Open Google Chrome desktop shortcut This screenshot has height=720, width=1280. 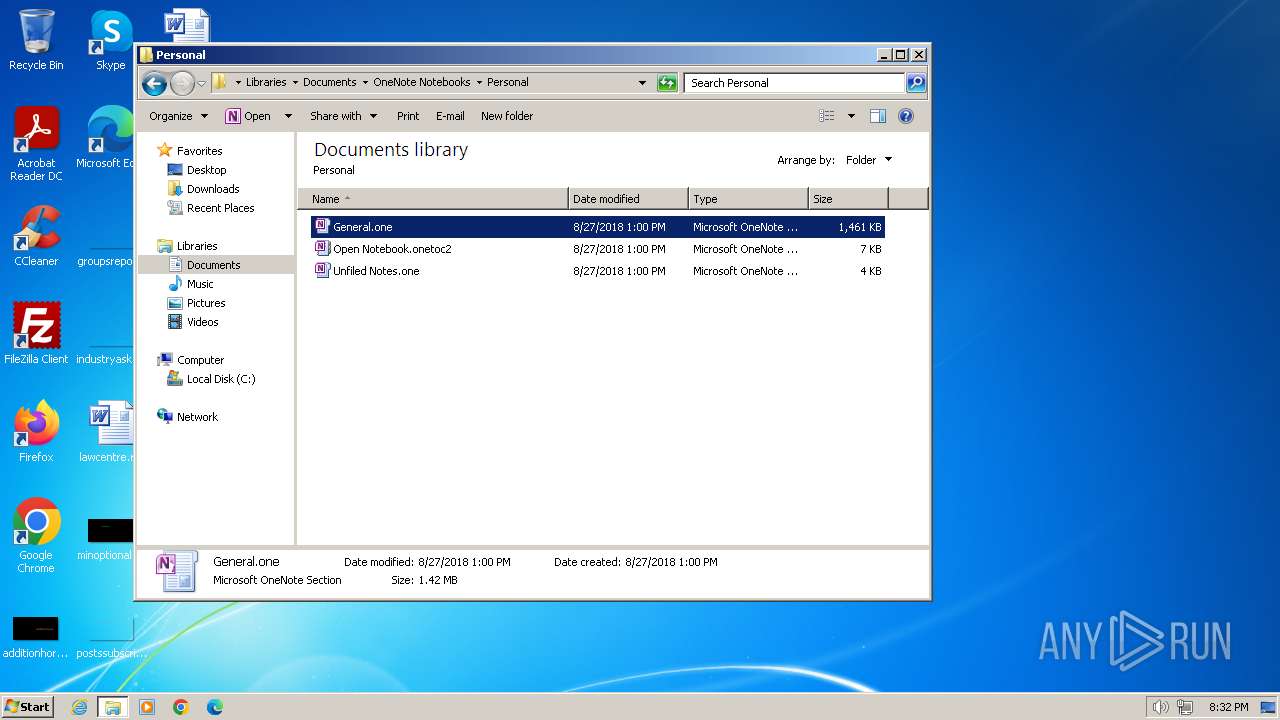[36, 535]
